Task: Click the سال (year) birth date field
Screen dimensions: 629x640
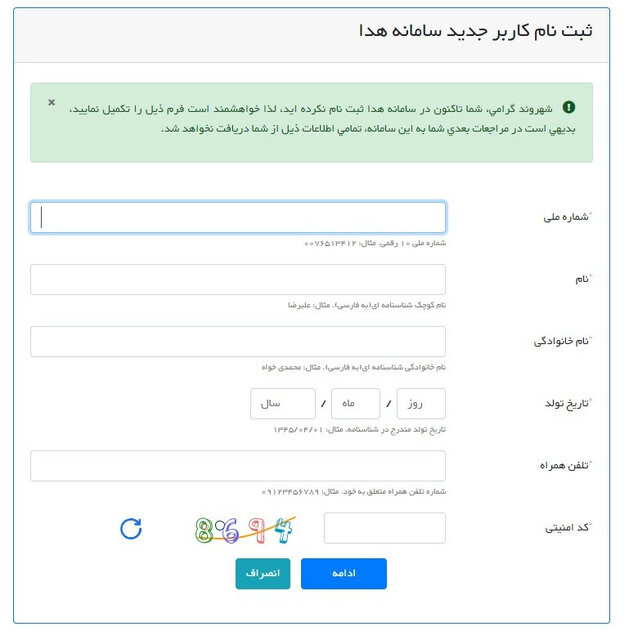Action: (281, 404)
